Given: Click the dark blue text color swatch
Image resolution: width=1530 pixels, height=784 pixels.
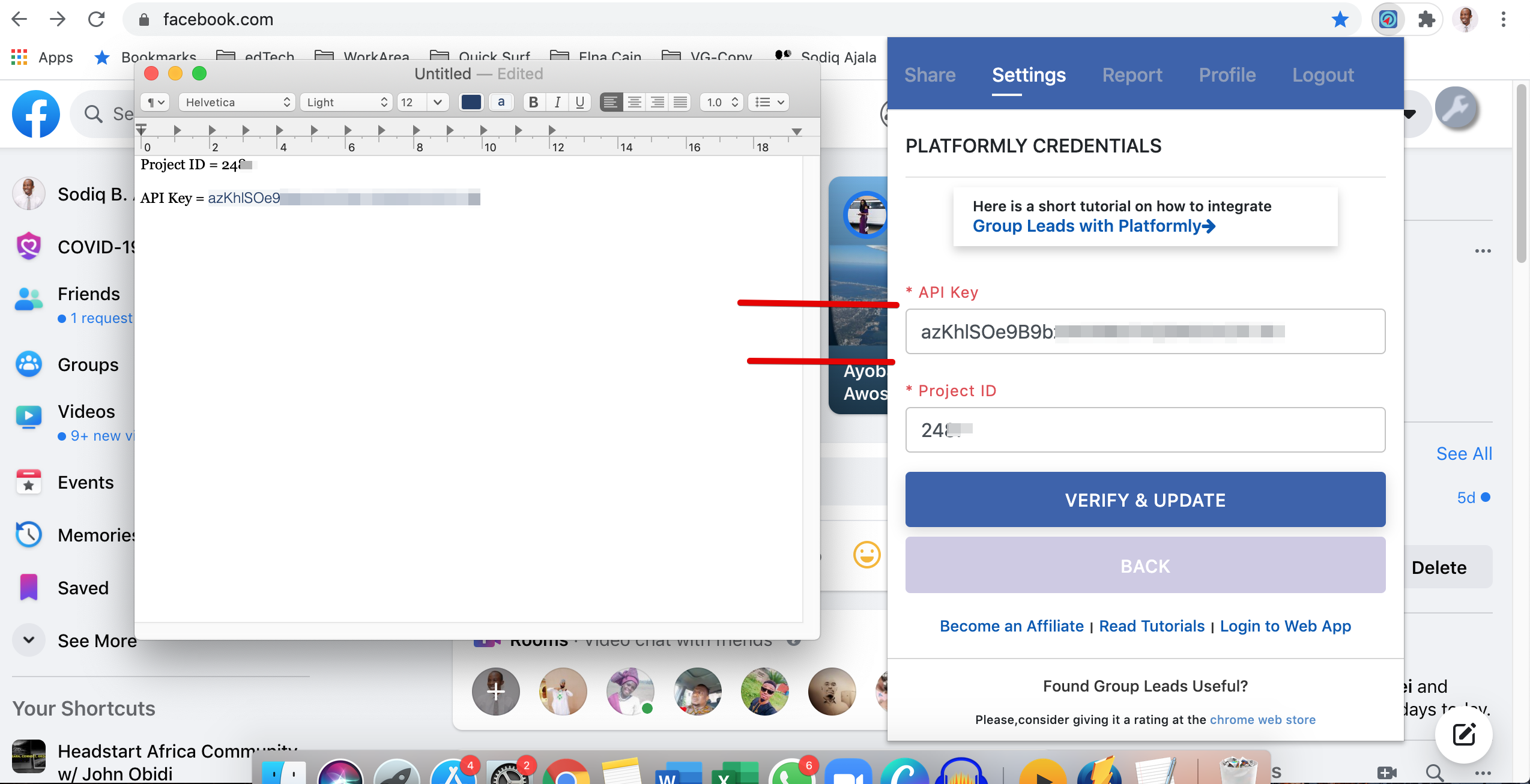Looking at the screenshot, I should pos(471,102).
